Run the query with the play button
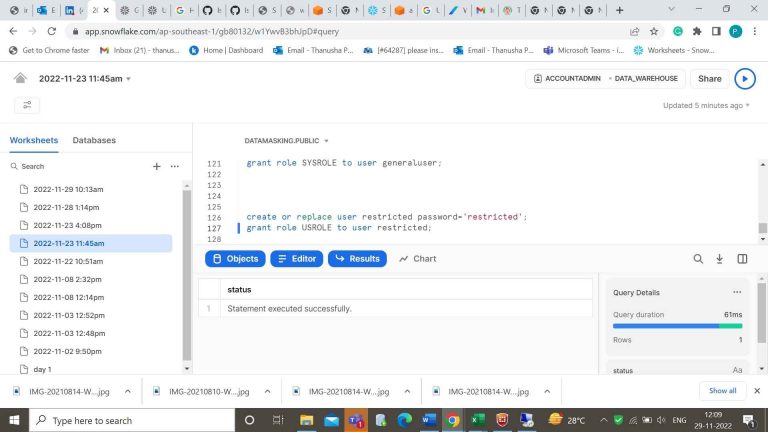768x432 pixels. pos(745,78)
